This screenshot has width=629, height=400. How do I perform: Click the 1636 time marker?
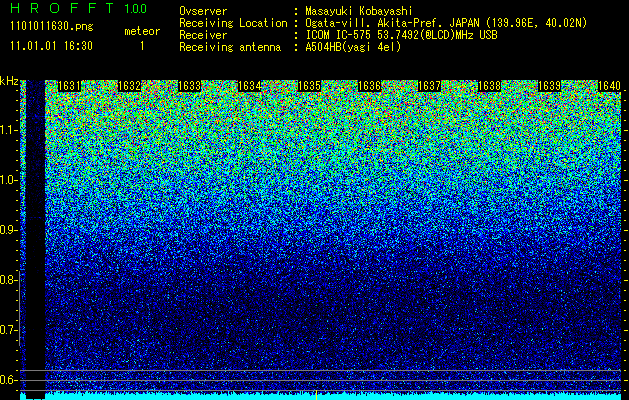pos(369,86)
